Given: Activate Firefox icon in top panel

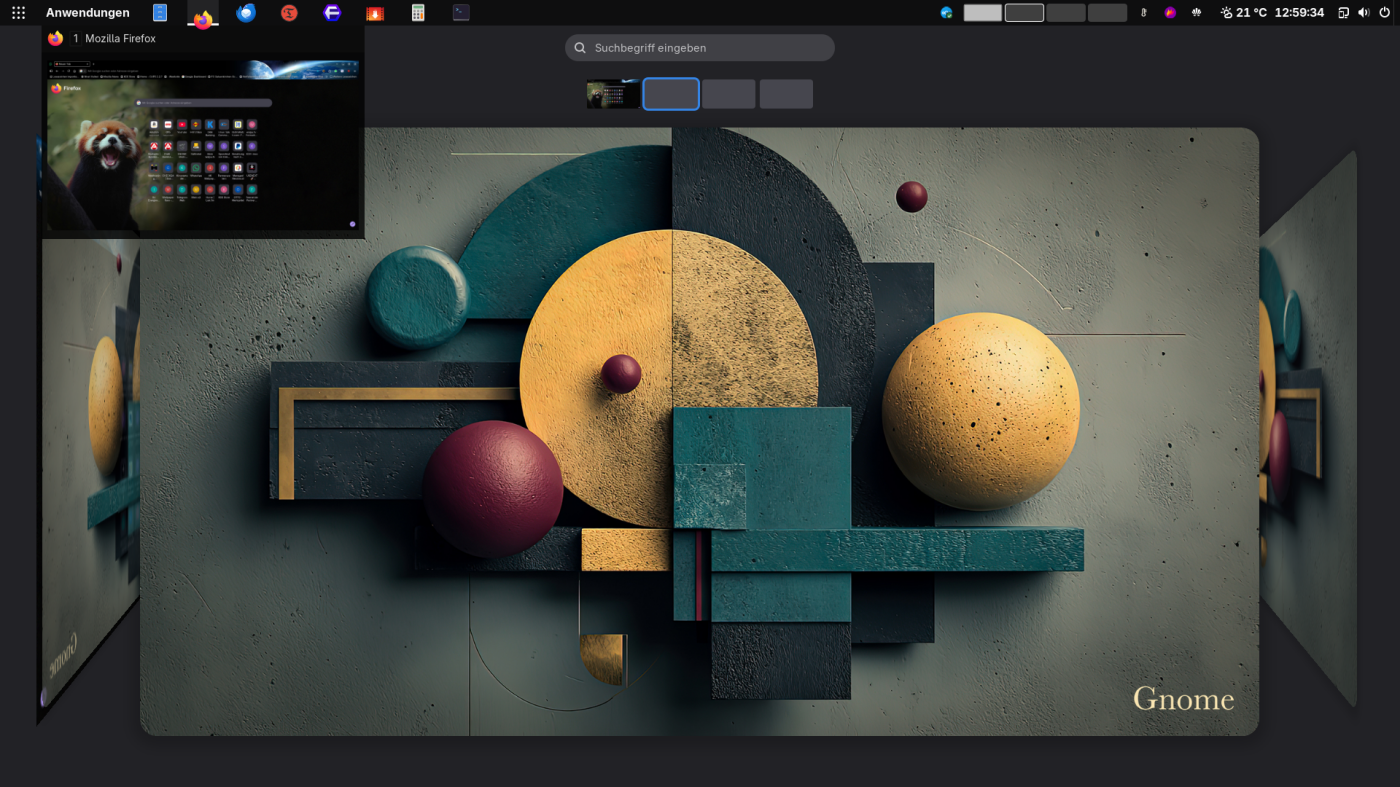Looking at the screenshot, I should coord(203,15).
